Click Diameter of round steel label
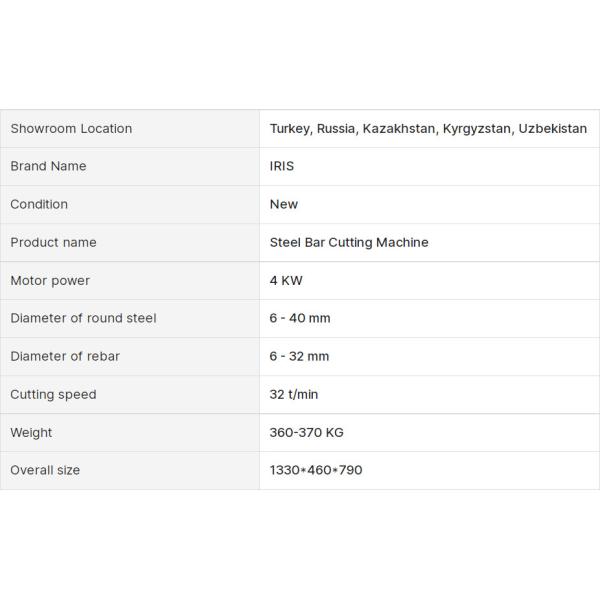 [83, 318]
